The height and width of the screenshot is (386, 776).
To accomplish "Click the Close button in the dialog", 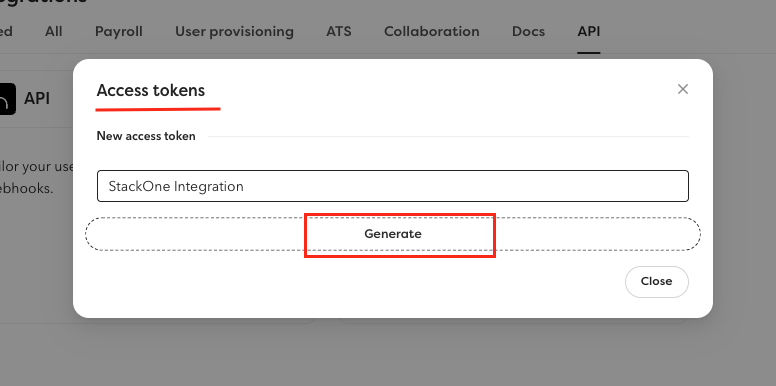I will point(656,282).
